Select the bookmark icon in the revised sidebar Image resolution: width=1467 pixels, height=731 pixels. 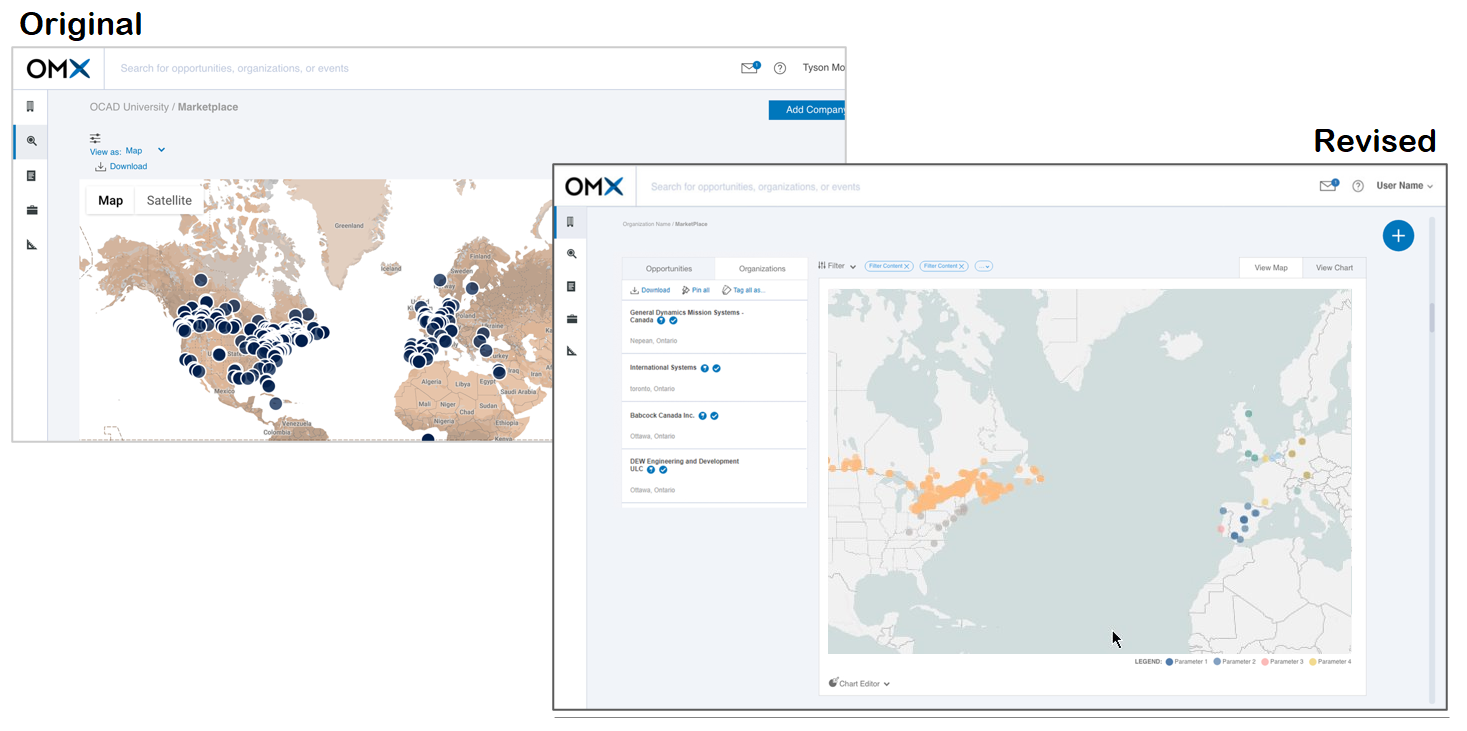coord(570,222)
